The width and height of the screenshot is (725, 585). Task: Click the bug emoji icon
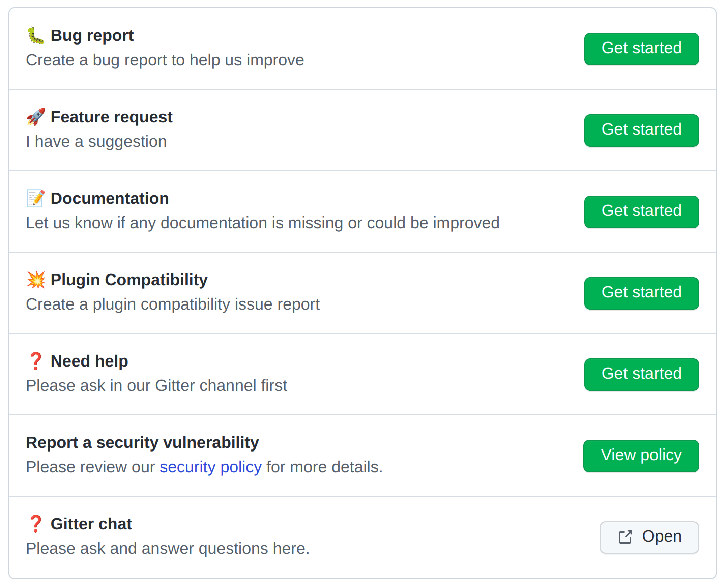pyautogui.click(x=36, y=36)
